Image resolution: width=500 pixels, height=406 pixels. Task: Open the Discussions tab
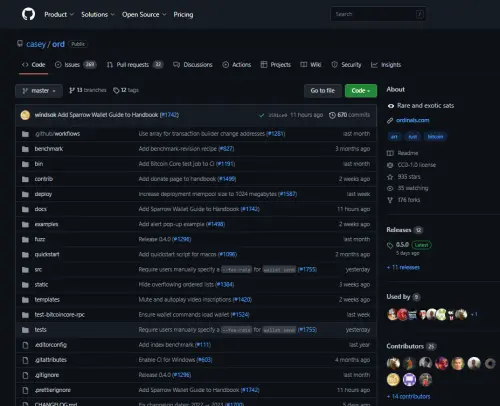point(193,65)
